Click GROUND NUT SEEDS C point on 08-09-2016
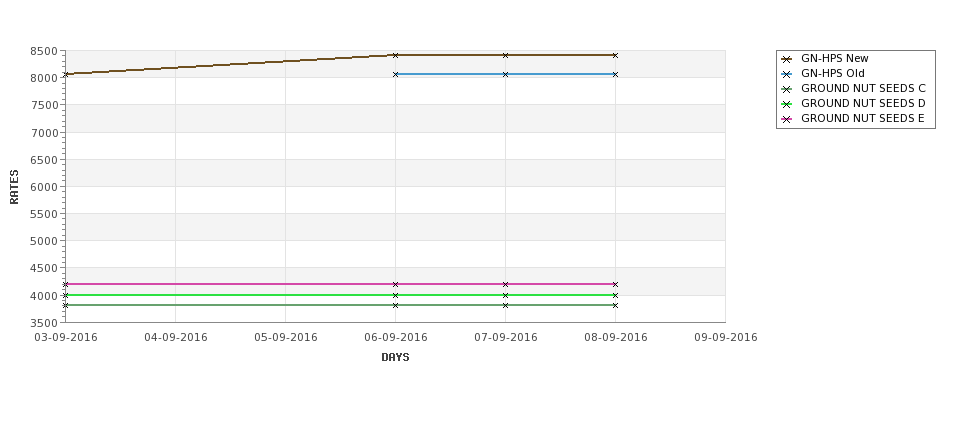This screenshot has height=429, width=975. [616, 305]
